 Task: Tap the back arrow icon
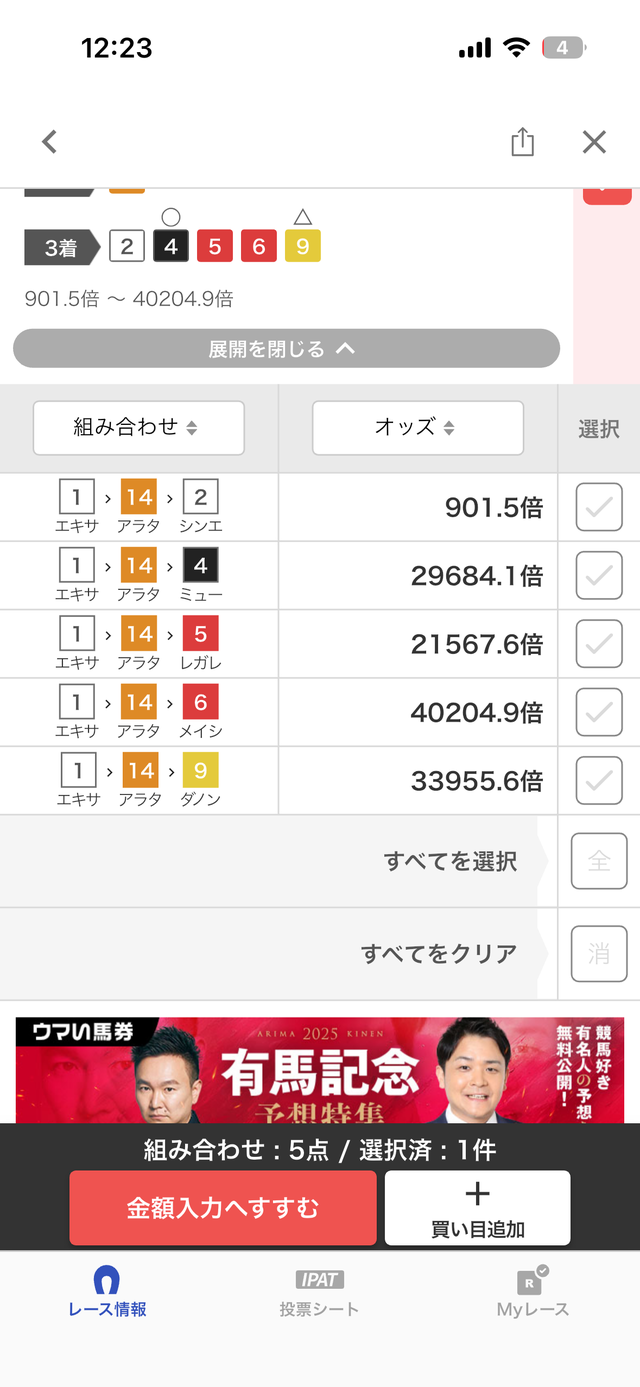coord(49,142)
